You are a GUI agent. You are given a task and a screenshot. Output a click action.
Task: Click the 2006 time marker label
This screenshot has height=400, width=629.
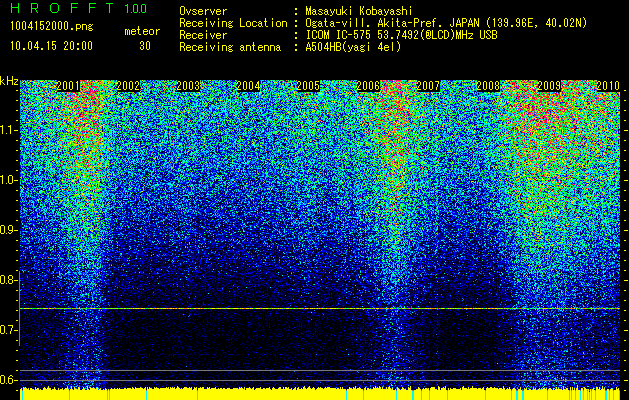click(368, 86)
